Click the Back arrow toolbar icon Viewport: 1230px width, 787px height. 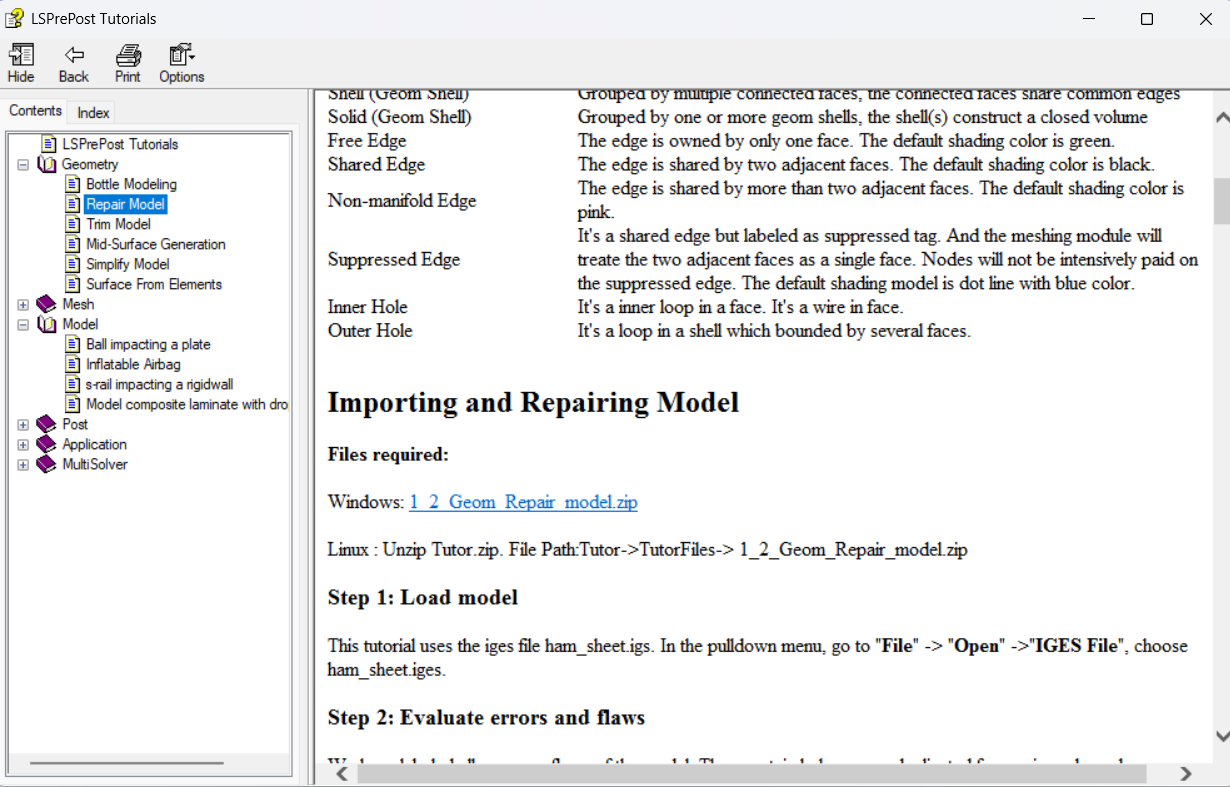click(x=73, y=62)
